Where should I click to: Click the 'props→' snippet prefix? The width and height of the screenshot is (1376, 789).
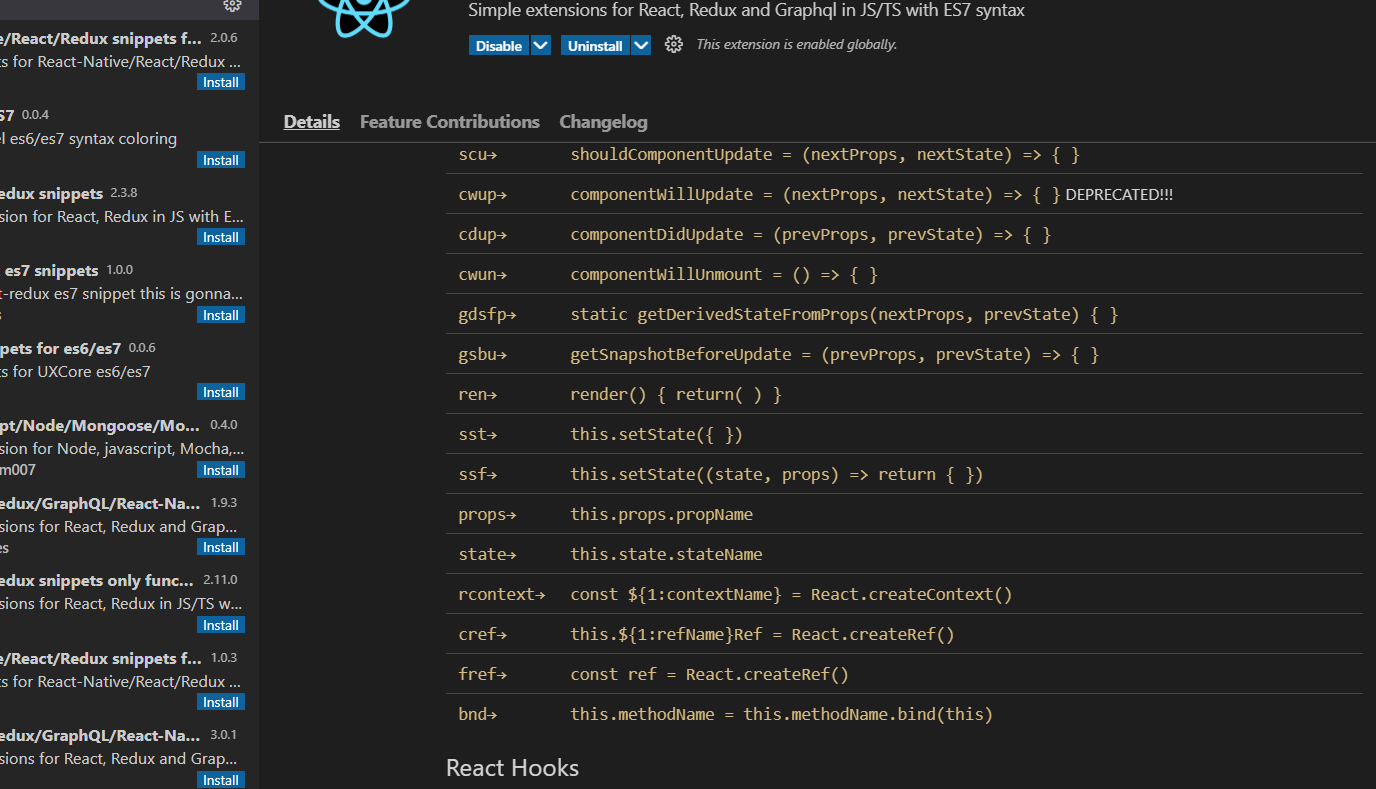[488, 515]
